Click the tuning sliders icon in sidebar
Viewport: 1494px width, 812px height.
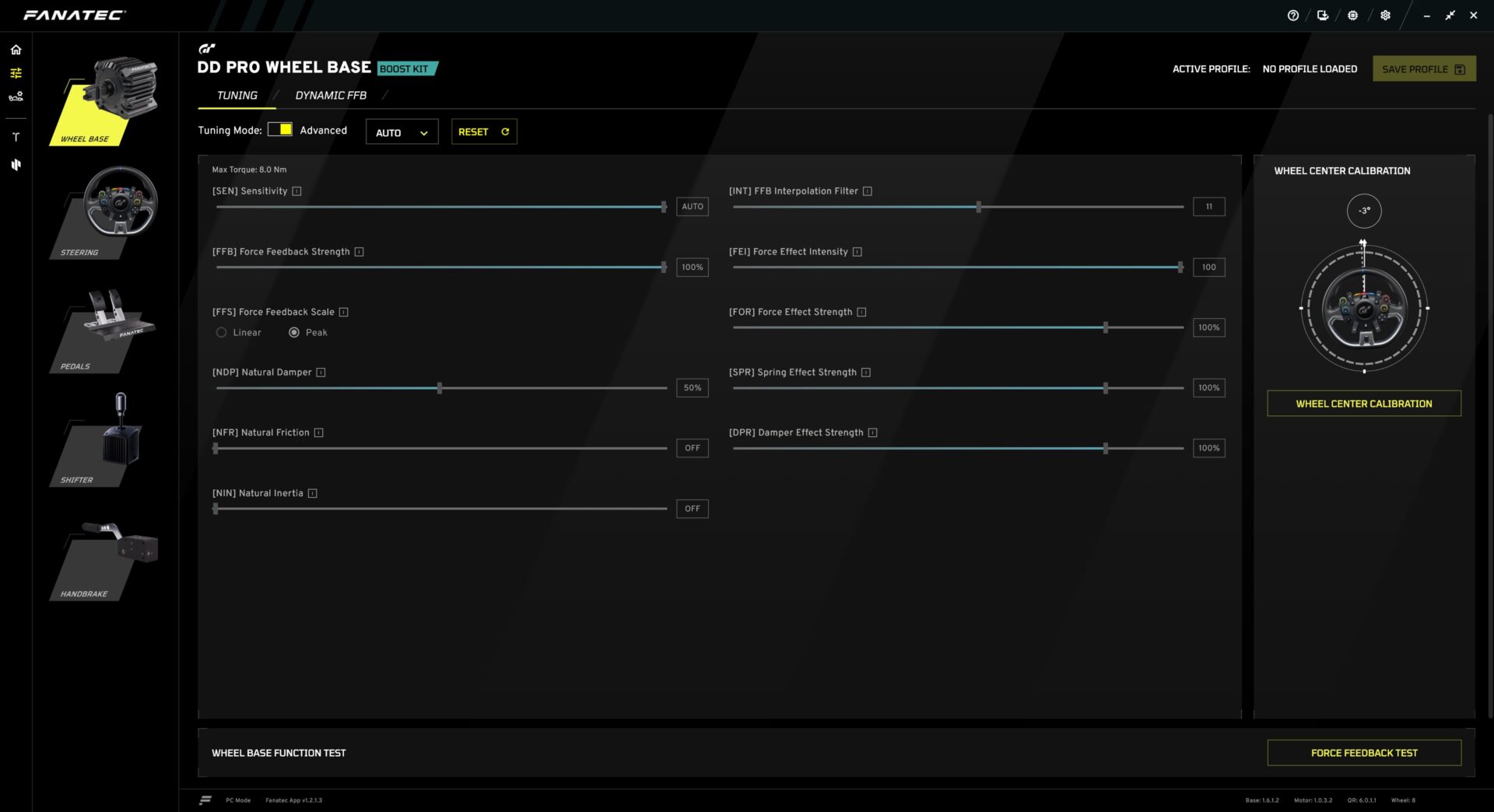click(16, 73)
